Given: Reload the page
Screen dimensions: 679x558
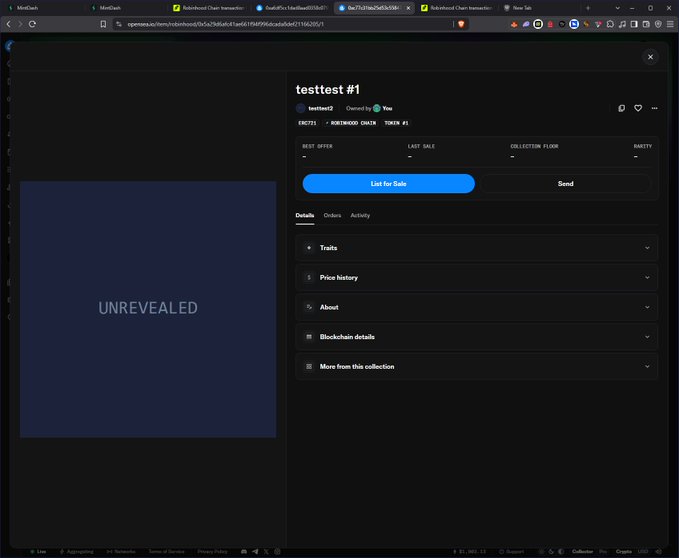Looking at the screenshot, I should click(32, 24).
